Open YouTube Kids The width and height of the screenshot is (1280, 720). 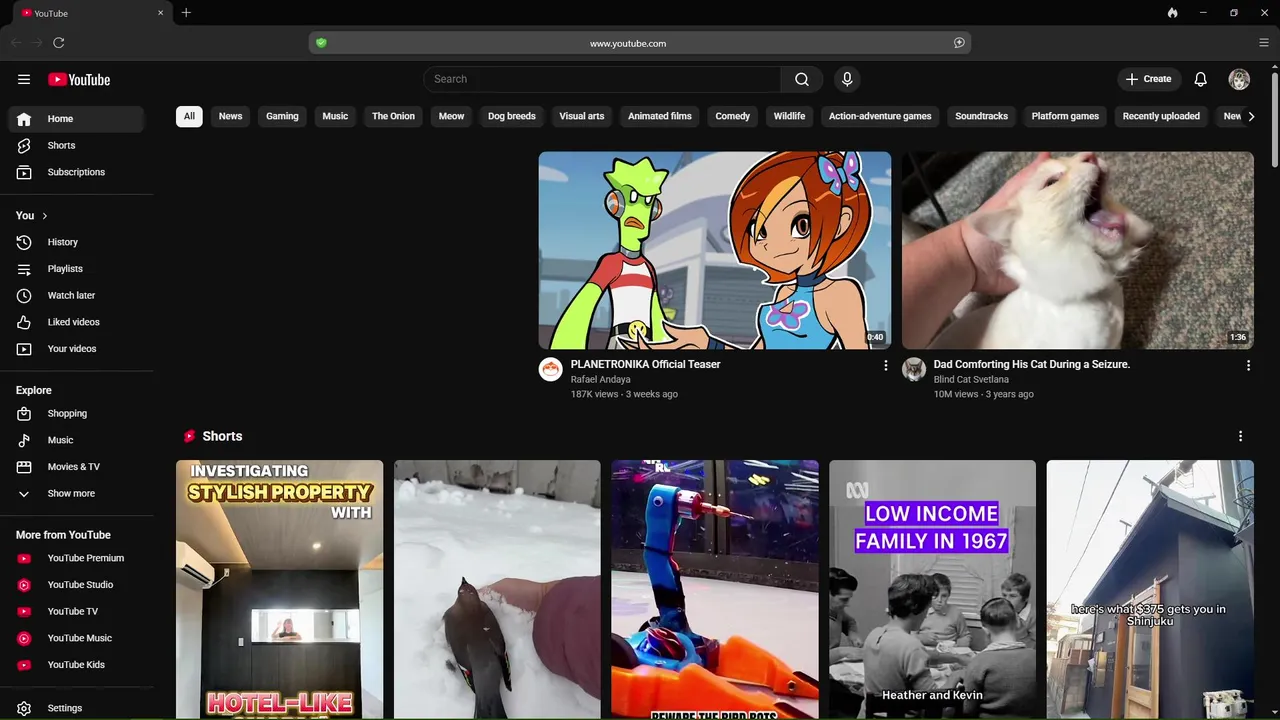point(76,665)
